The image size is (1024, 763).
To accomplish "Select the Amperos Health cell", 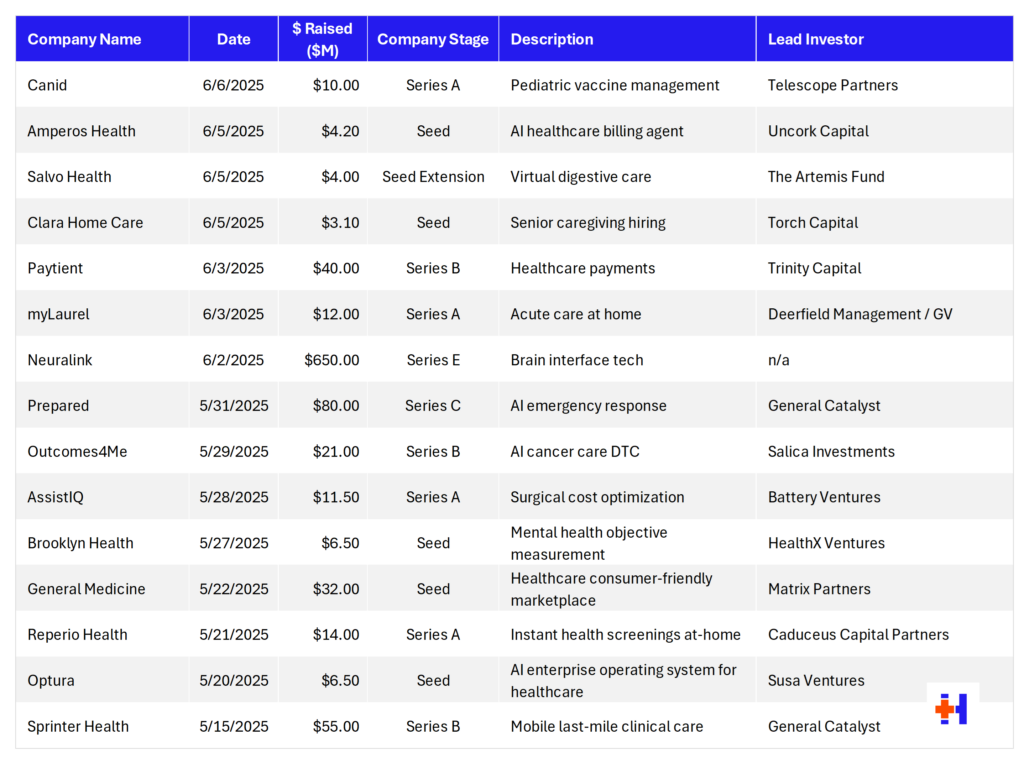I will [103, 131].
